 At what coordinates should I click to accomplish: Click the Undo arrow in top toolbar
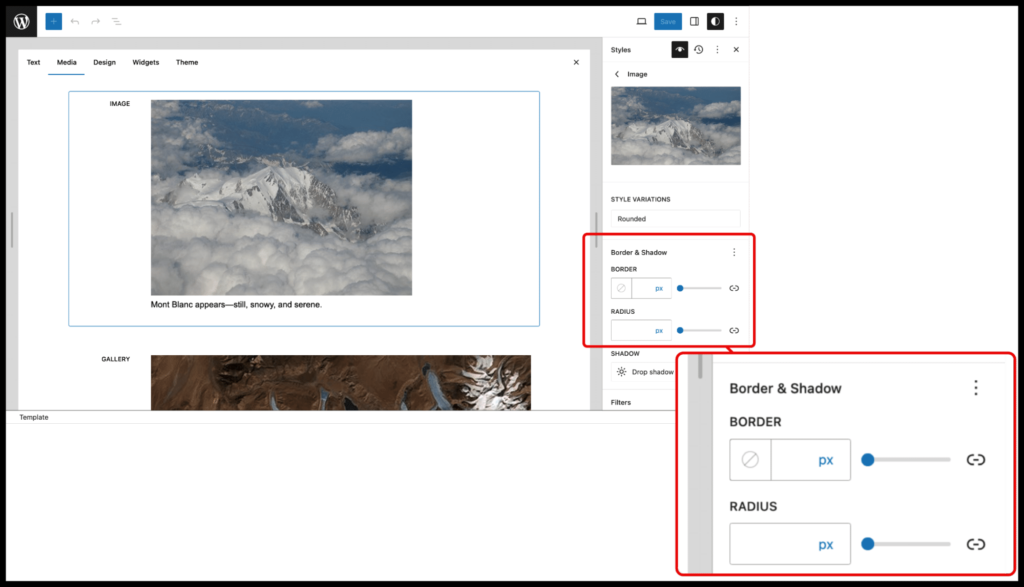(75, 21)
